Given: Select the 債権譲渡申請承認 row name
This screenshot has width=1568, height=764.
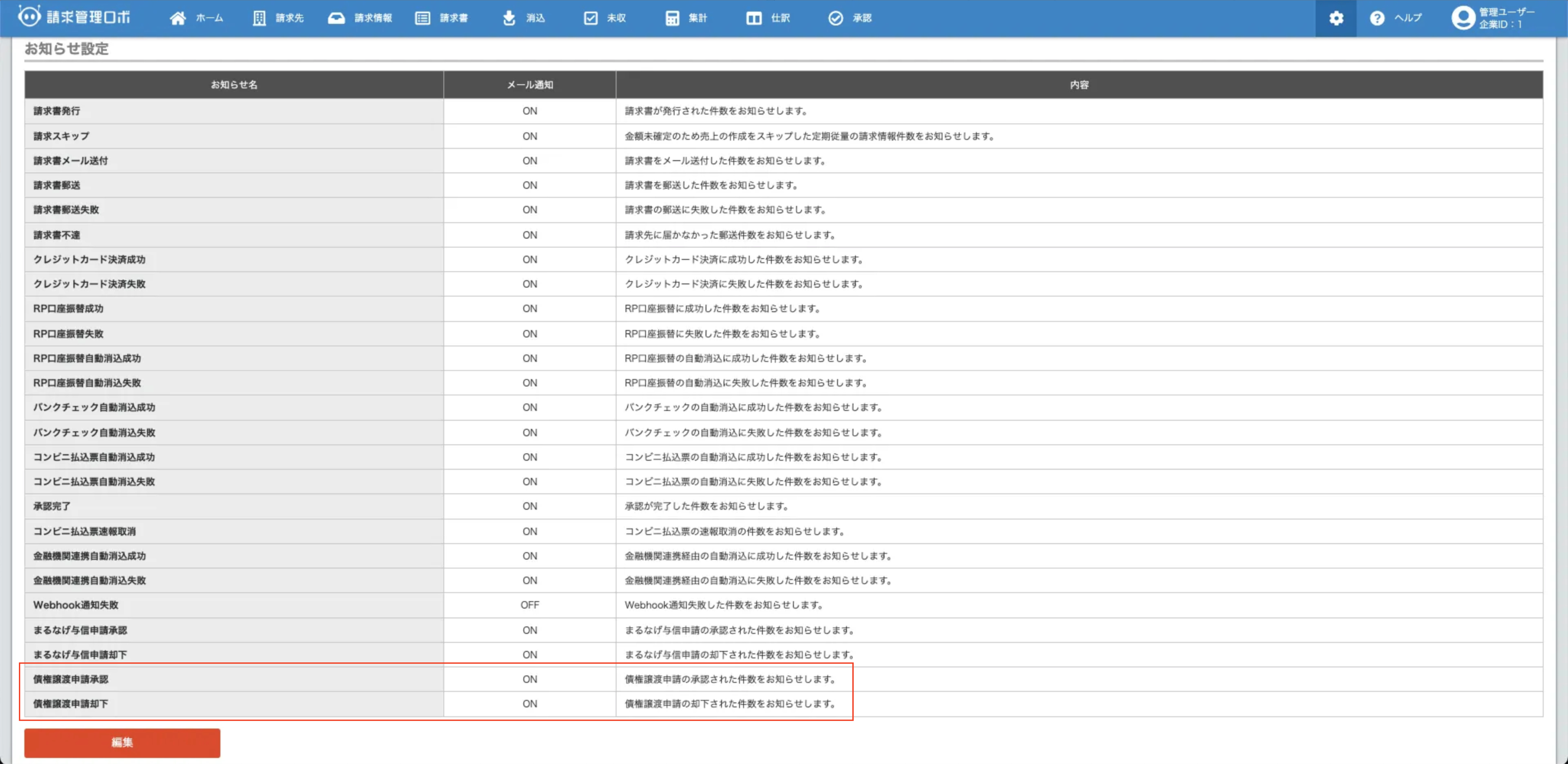Looking at the screenshot, I should tap(70, 679).
